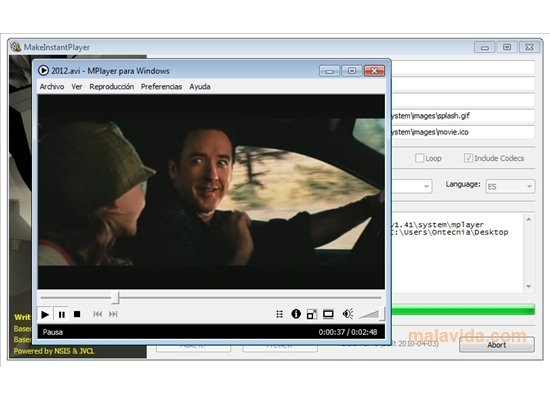Viewport: 550px width, 400px height.
Task: Open the Reproducción menu
Action: tap(112, 87)
